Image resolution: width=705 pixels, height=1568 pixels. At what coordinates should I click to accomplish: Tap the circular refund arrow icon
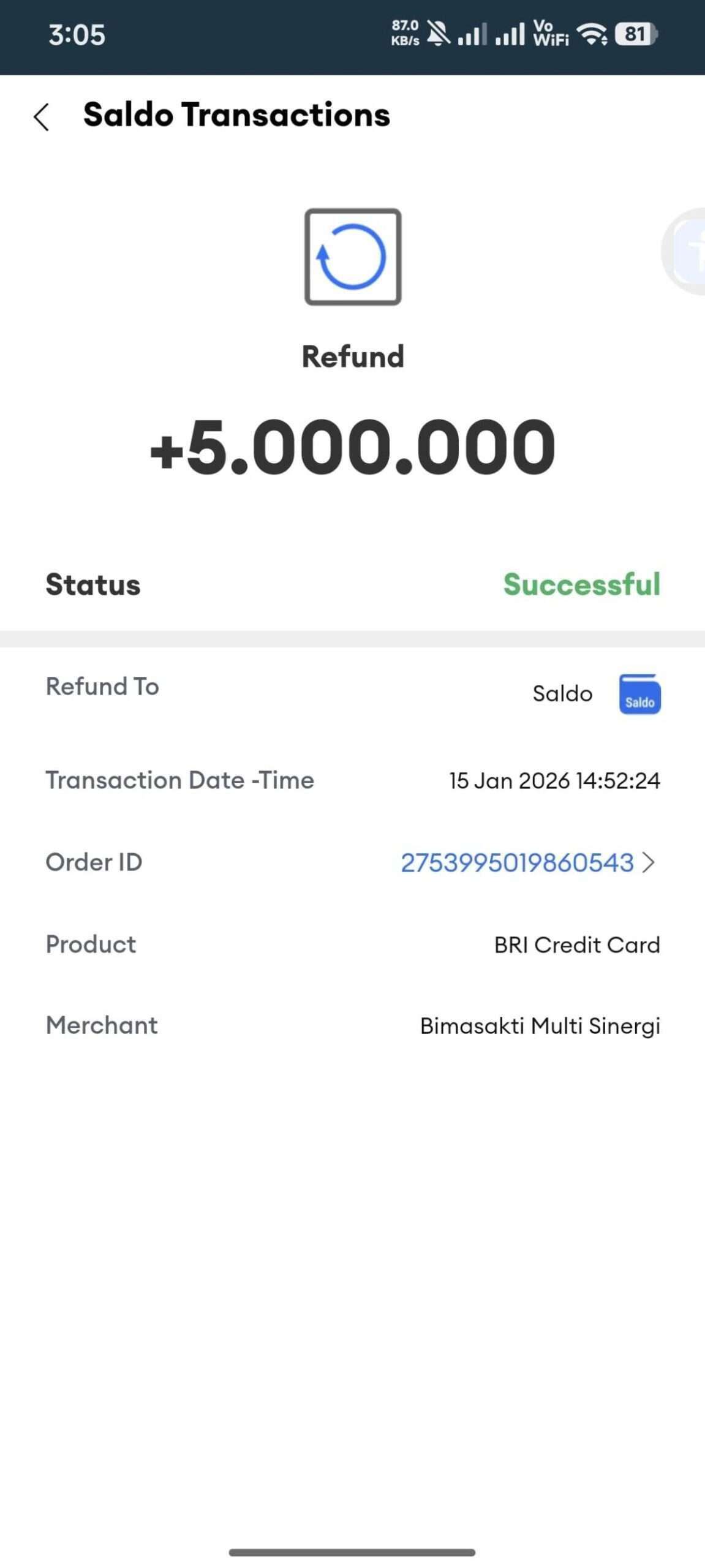pos(353,257)
